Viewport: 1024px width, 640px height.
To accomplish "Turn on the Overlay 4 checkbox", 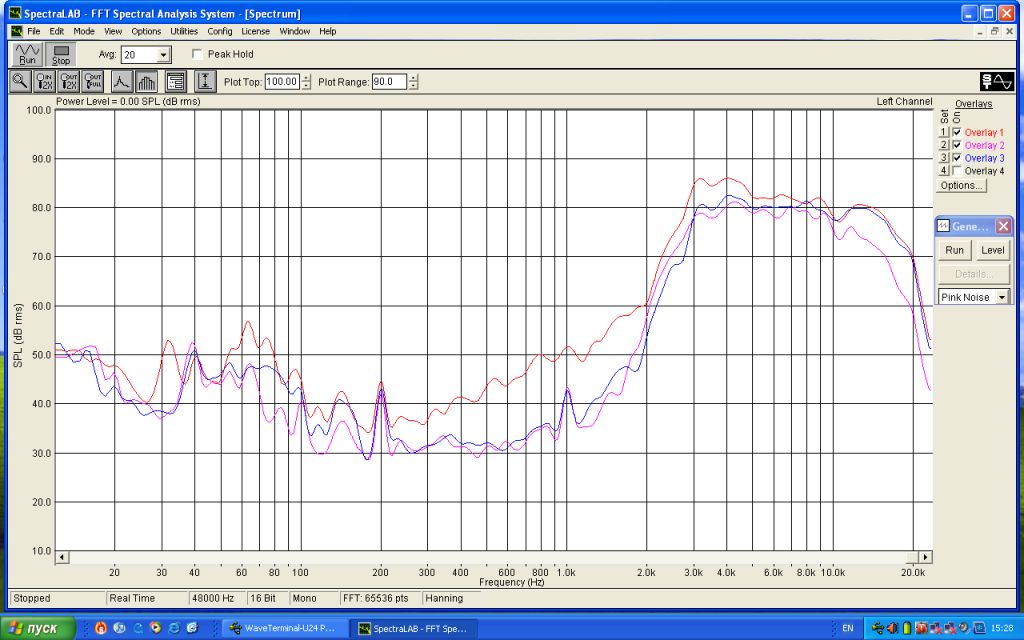I will [957, 171].
